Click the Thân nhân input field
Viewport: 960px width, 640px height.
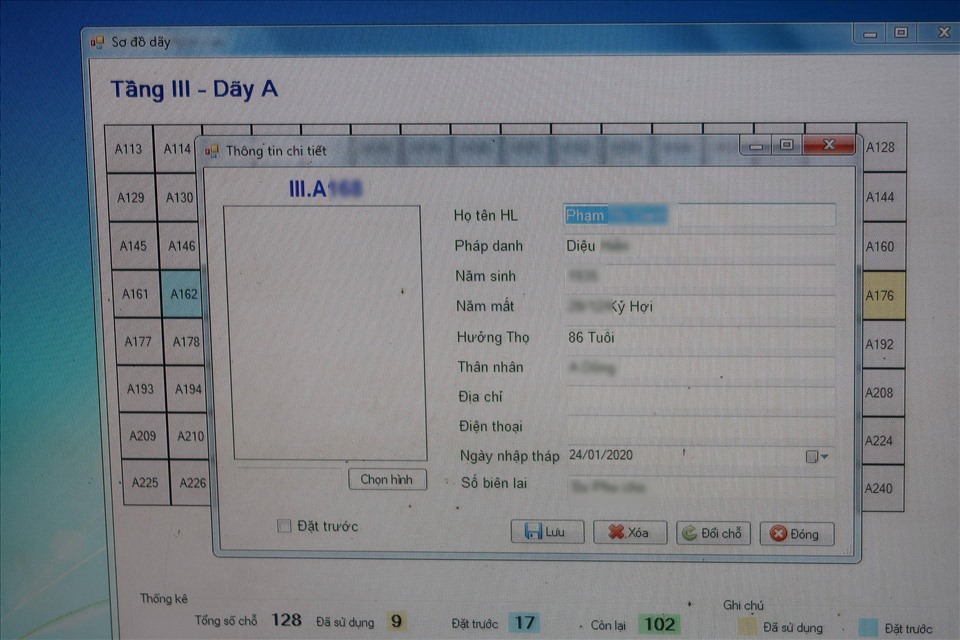click(700, 367)
